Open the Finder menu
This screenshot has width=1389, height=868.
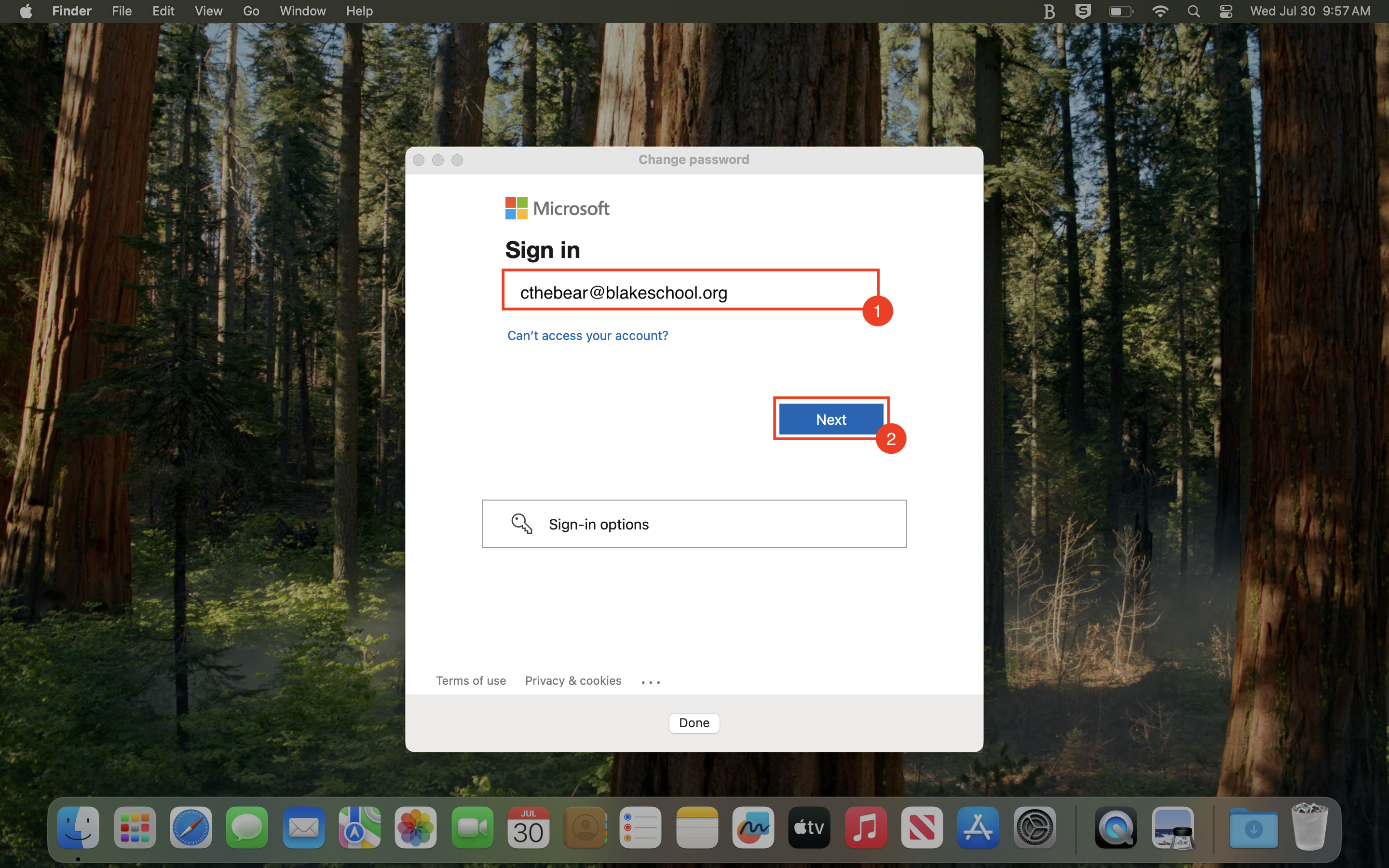tap(72, 12)
